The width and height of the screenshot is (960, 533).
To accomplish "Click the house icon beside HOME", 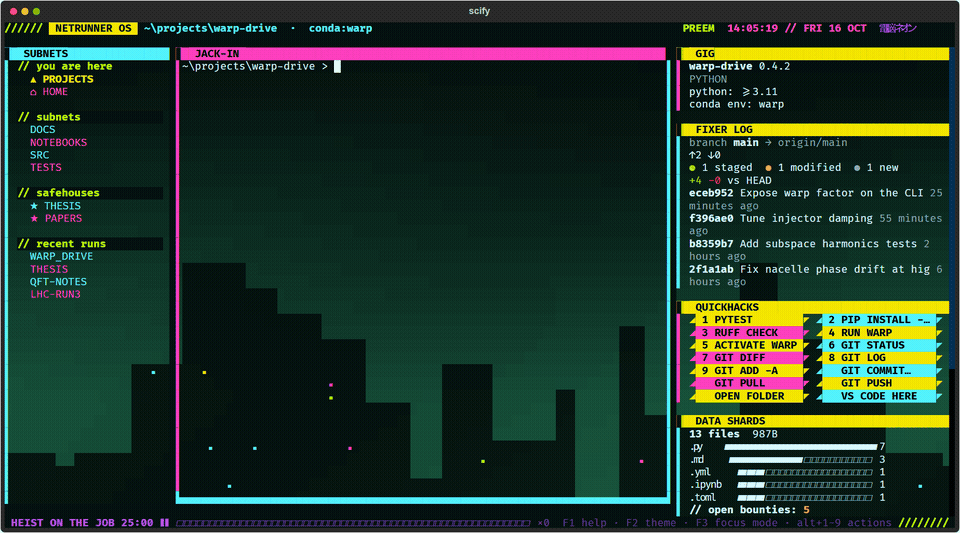I will (x=33, y=92).
